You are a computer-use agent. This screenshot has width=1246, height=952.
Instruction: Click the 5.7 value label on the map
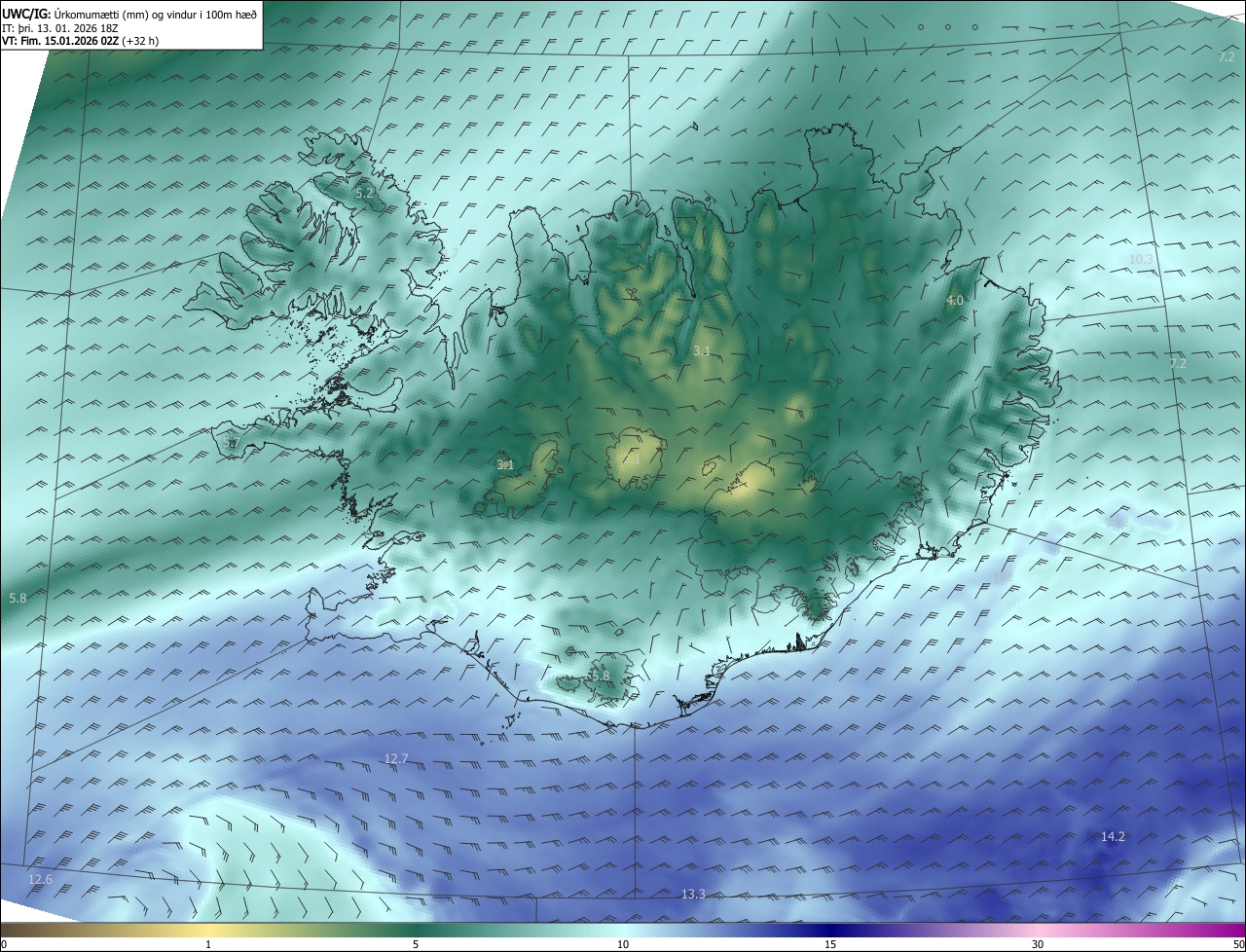[x=231, y=443]
